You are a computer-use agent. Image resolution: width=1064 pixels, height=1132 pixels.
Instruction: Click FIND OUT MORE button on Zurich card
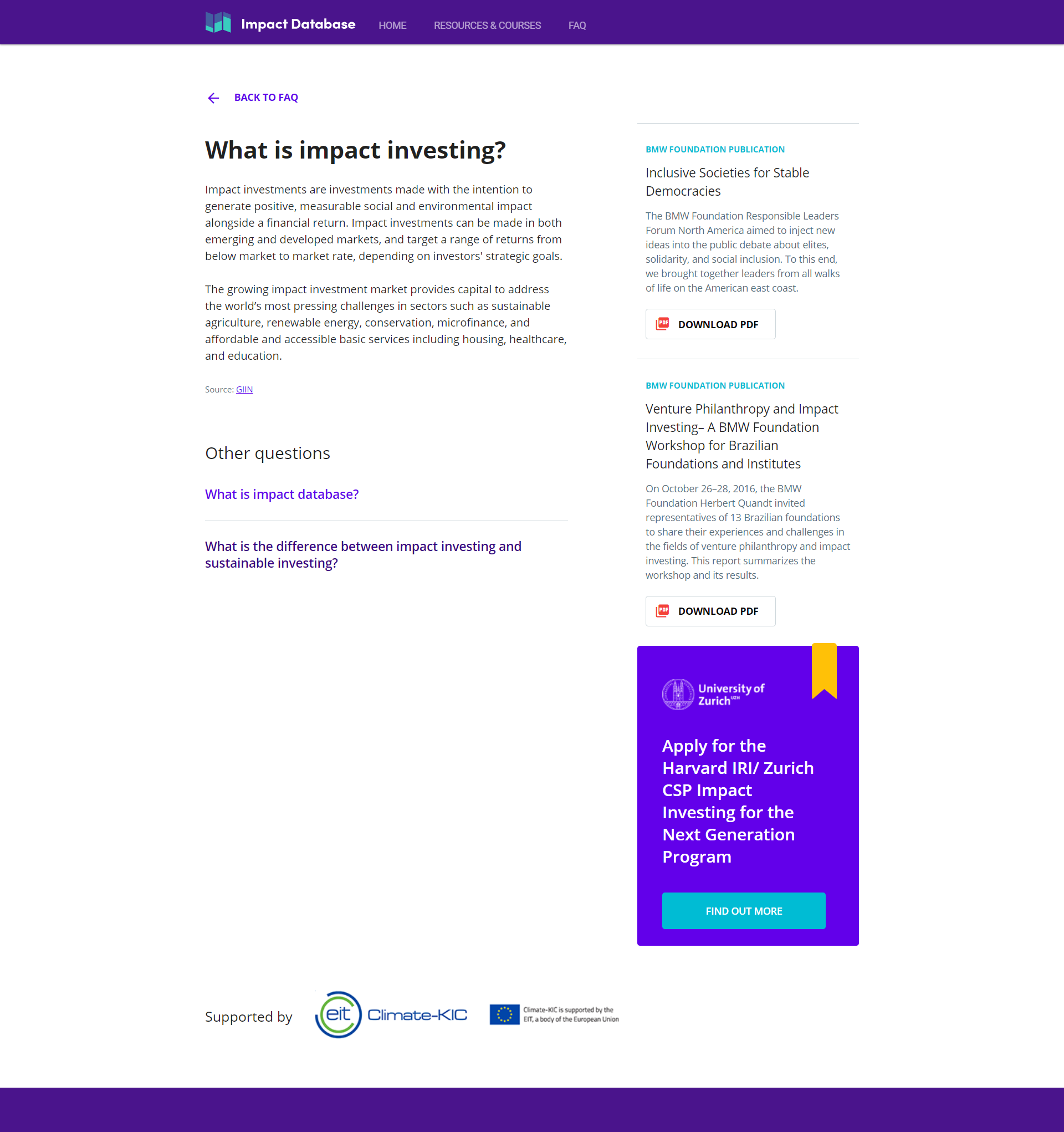(744, 911)
